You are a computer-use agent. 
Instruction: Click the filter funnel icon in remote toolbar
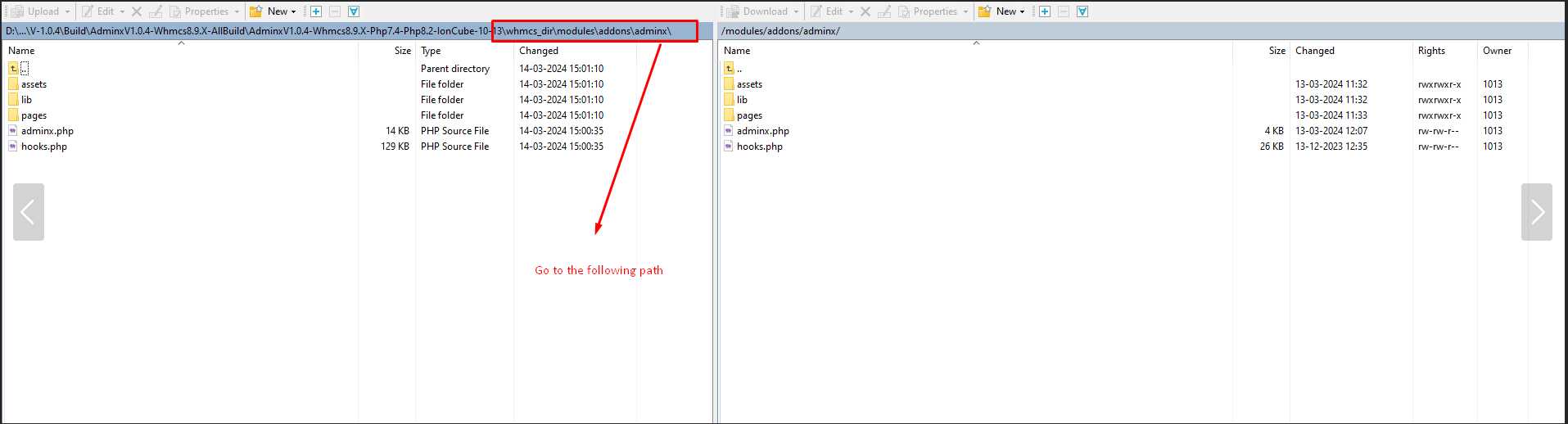(x=1082, y=11)
